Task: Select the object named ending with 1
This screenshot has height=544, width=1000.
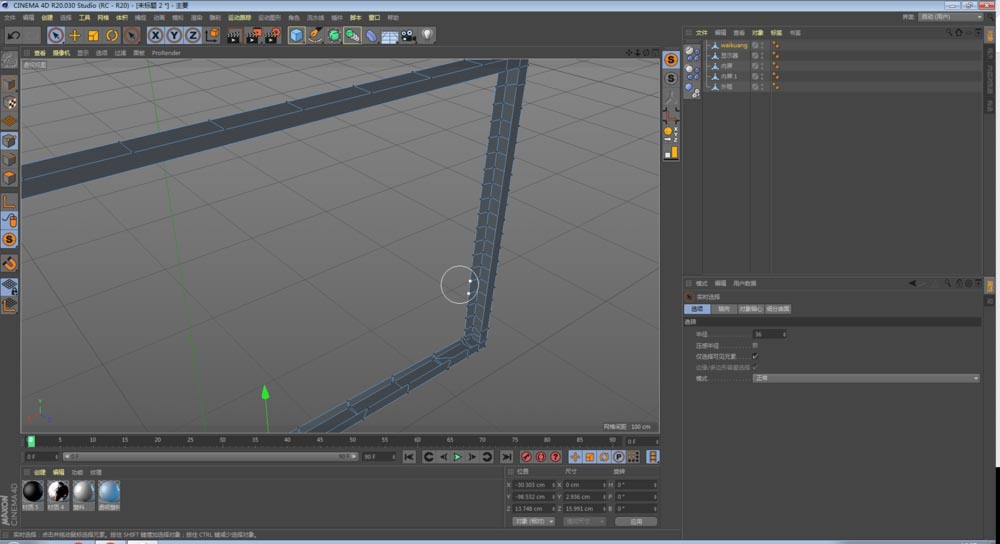Action: point(729,76)
